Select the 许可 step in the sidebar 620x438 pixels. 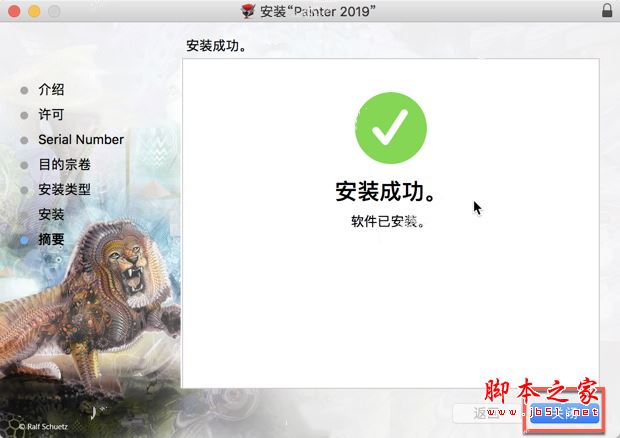(51, 114)
